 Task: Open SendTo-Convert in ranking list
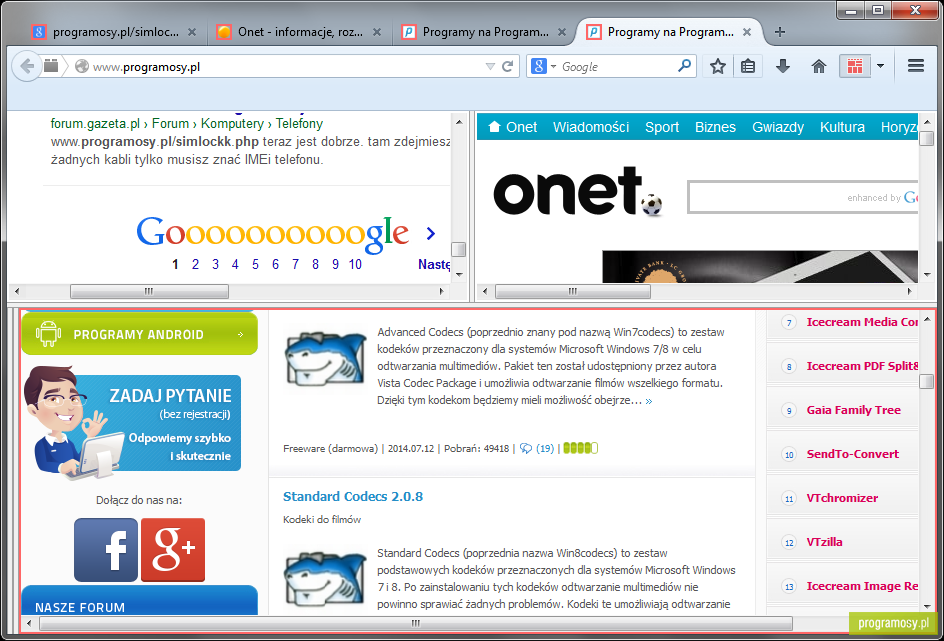tap(852, 454)
